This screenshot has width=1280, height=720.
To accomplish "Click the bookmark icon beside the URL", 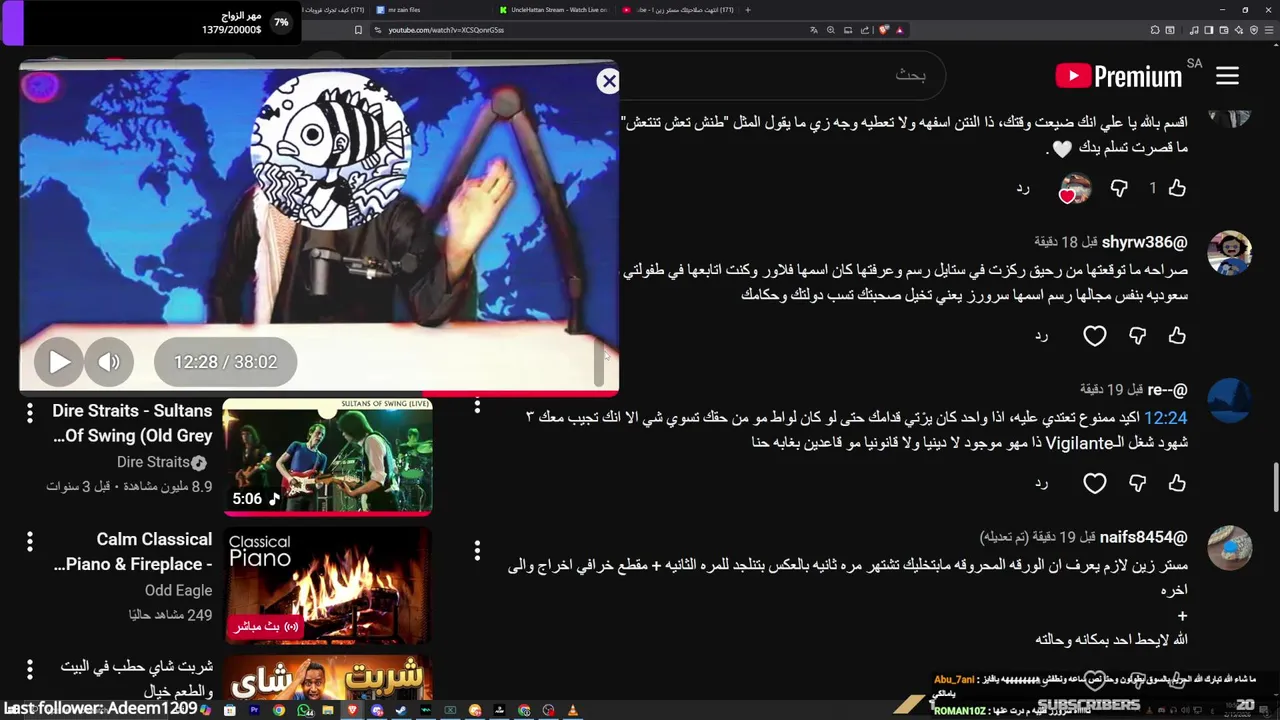I will pos(358,30).
